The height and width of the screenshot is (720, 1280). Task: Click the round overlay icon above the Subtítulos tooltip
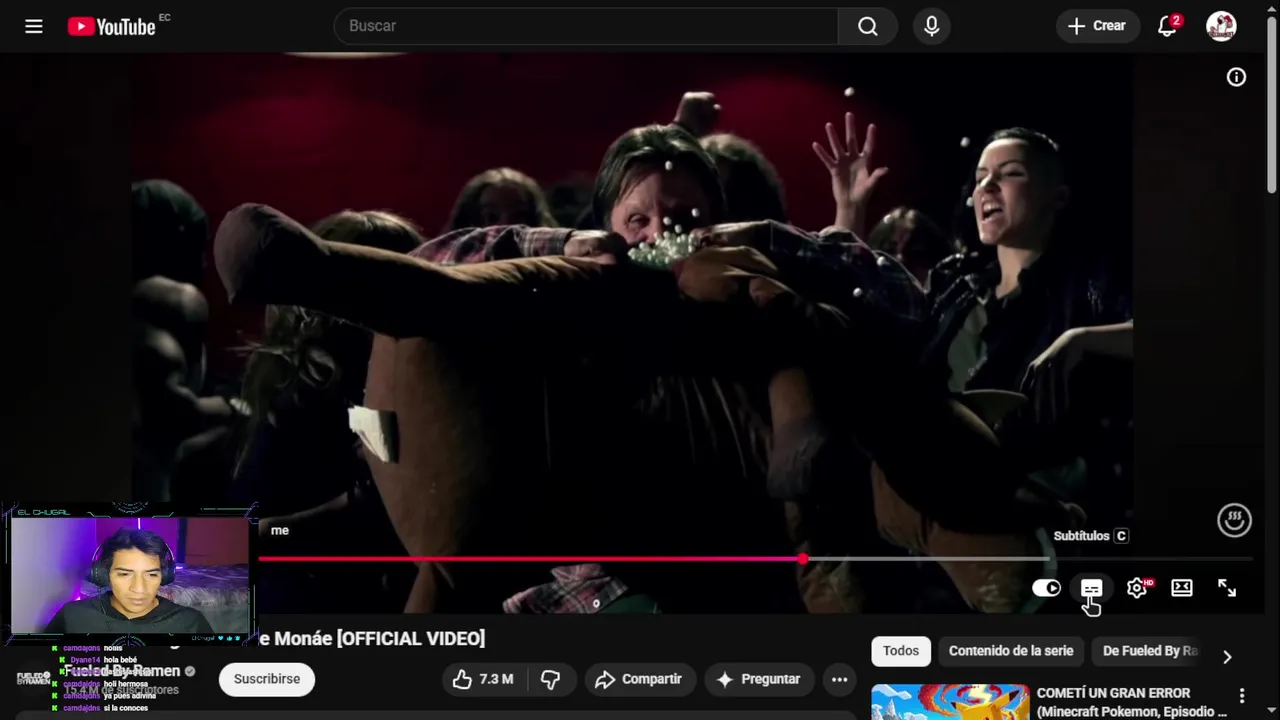pos(1234,520)
